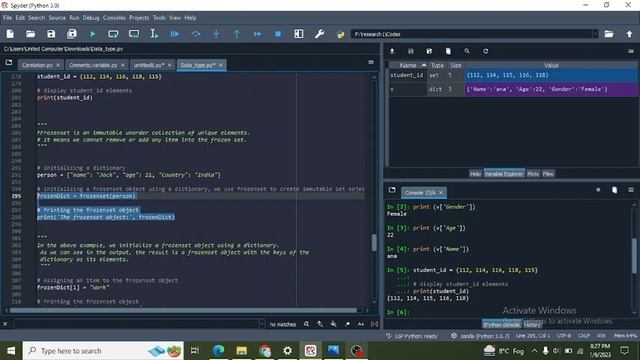The width and height of the screenshot is (640, 360).
Task: Open the PYTHONPATH manager
Action: coord(340,34)
